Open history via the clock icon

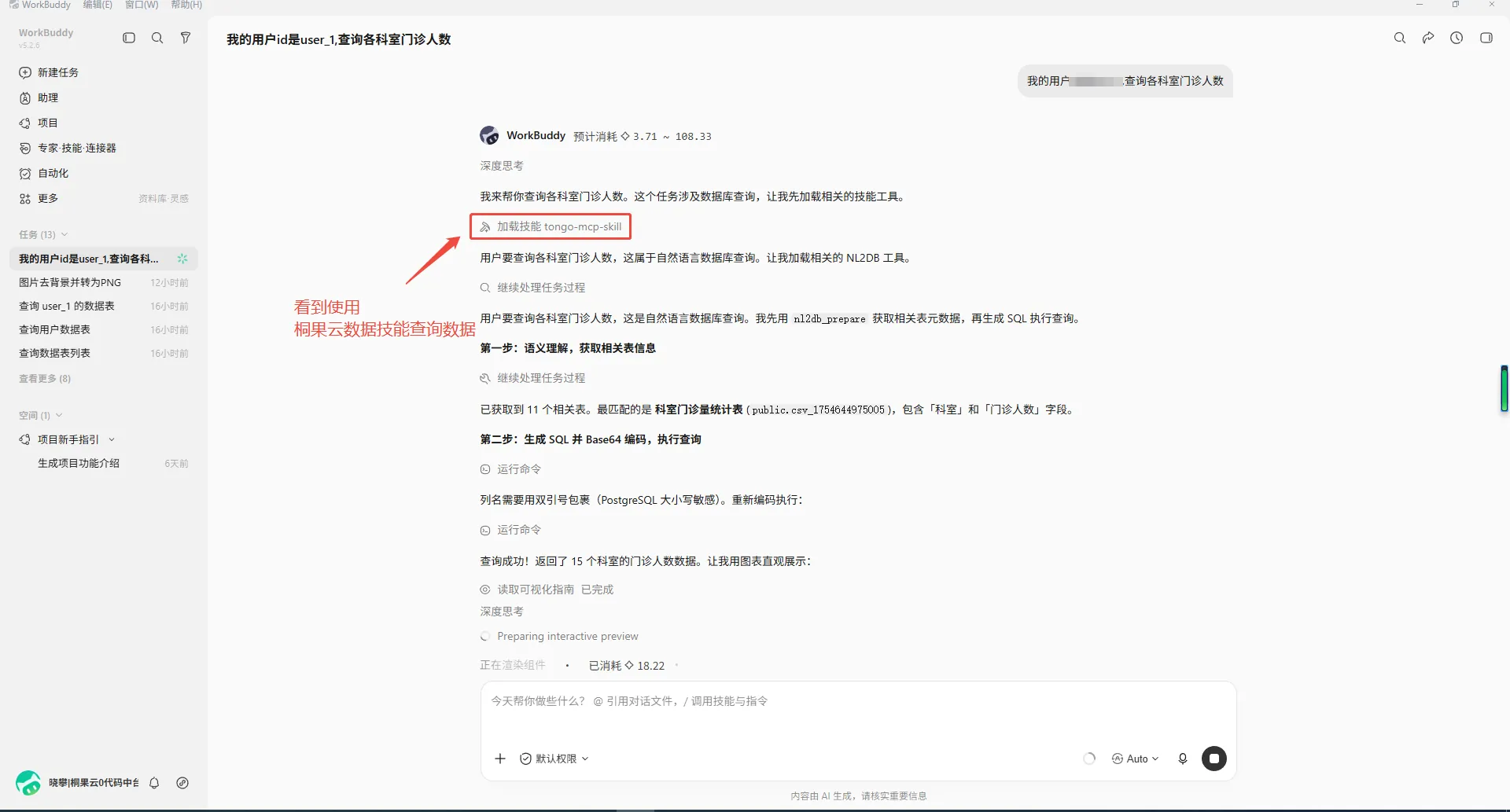[x=1457, y=38]
